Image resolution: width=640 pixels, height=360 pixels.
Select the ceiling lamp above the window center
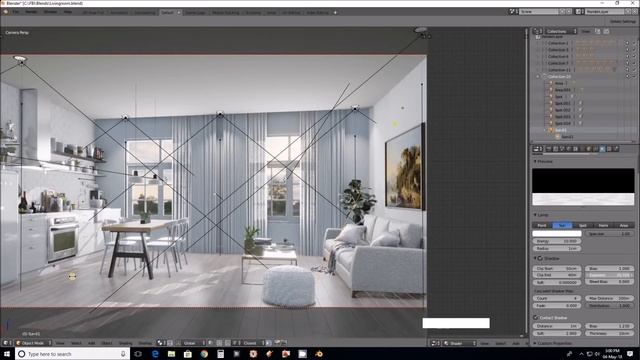pyautogui.click(x=220, y=114)
